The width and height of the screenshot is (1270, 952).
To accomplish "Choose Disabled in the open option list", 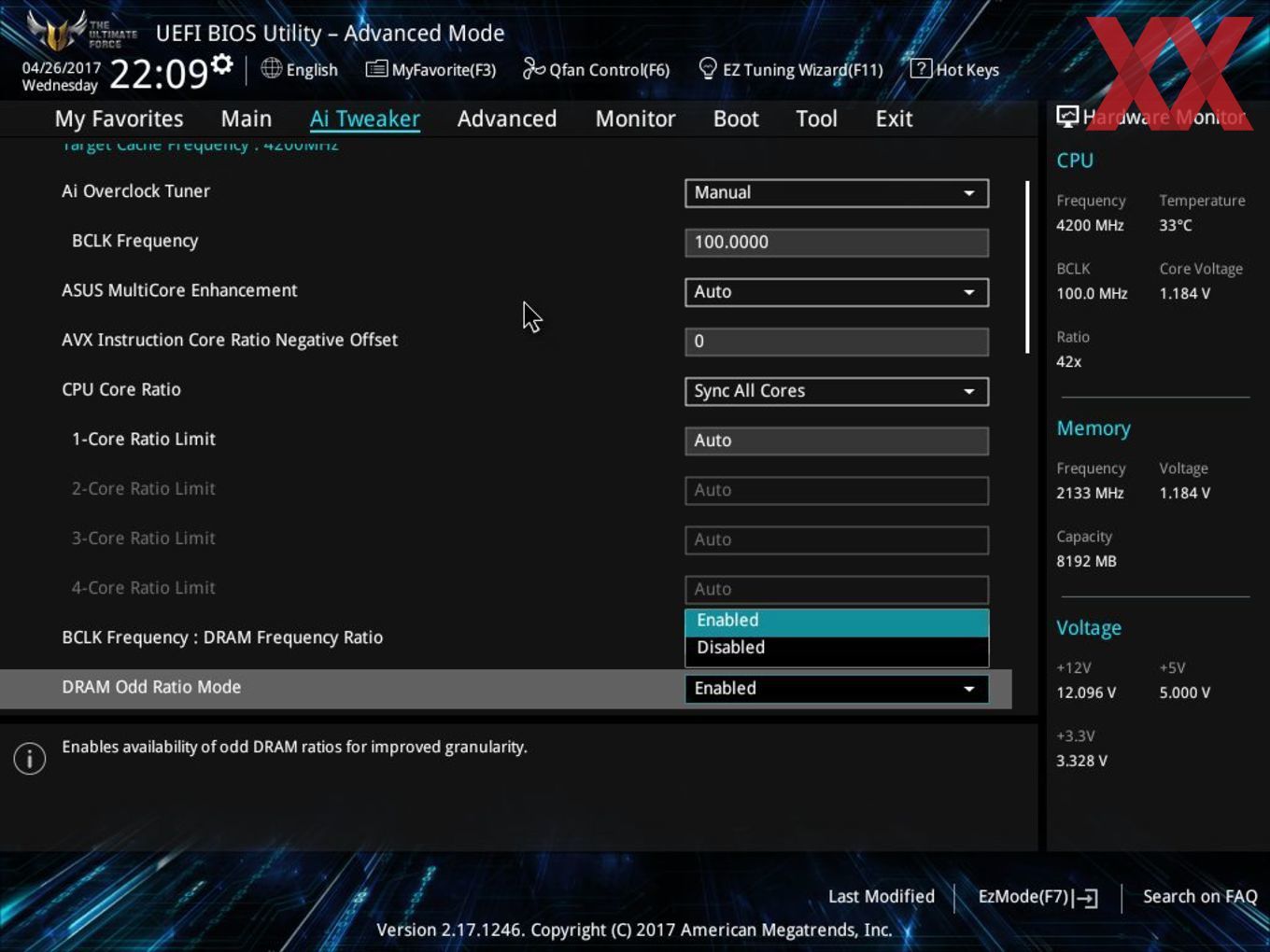I will pyautogui.click(x=837, y=649).
